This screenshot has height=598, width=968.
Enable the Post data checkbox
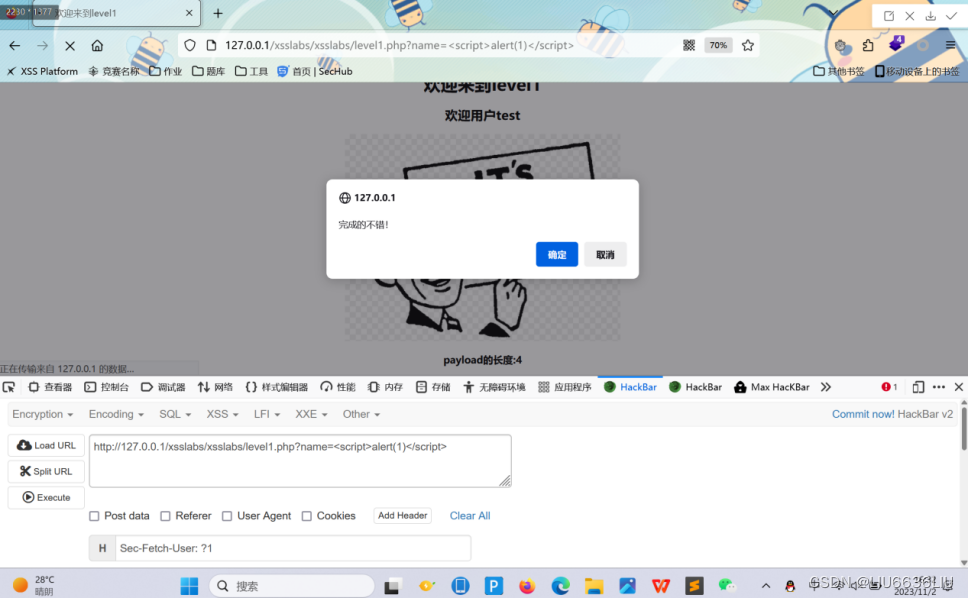pos(94,516)
